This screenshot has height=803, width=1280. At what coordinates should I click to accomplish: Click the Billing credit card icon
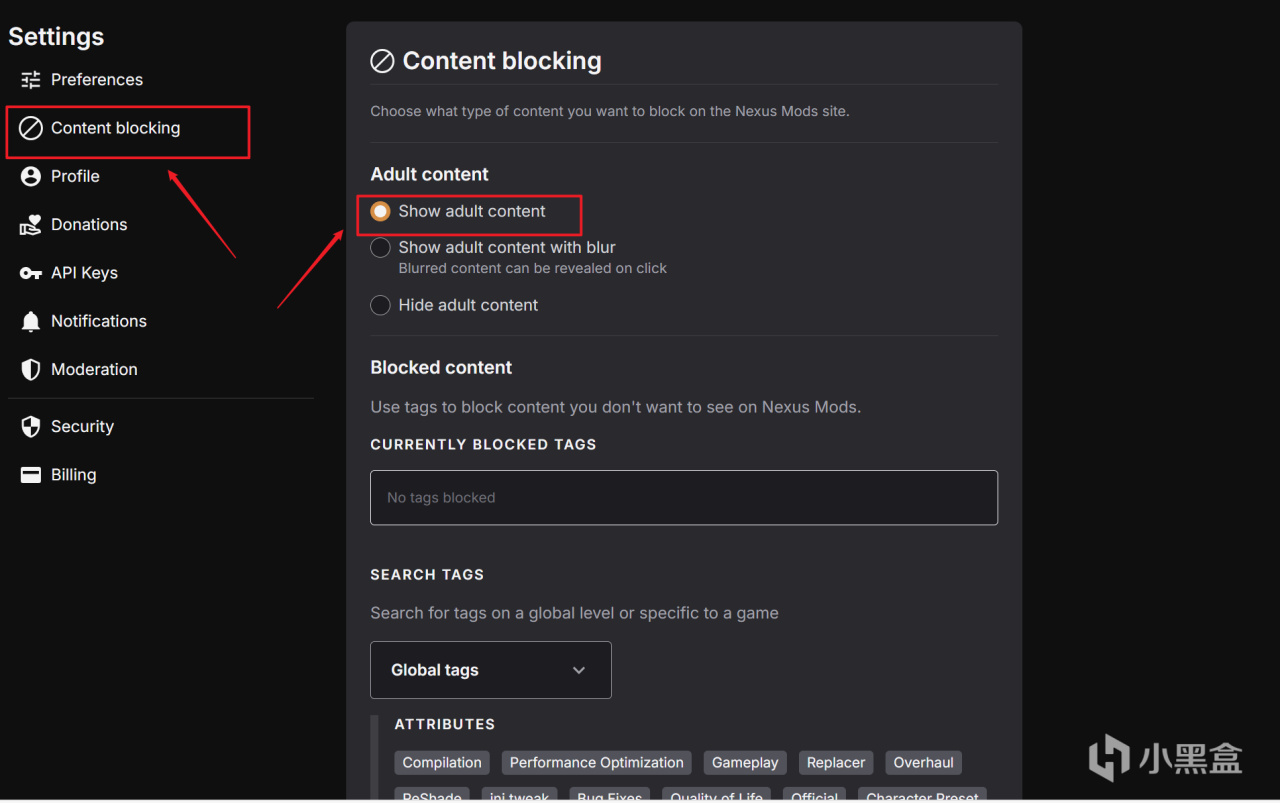(x=31, y=475)
